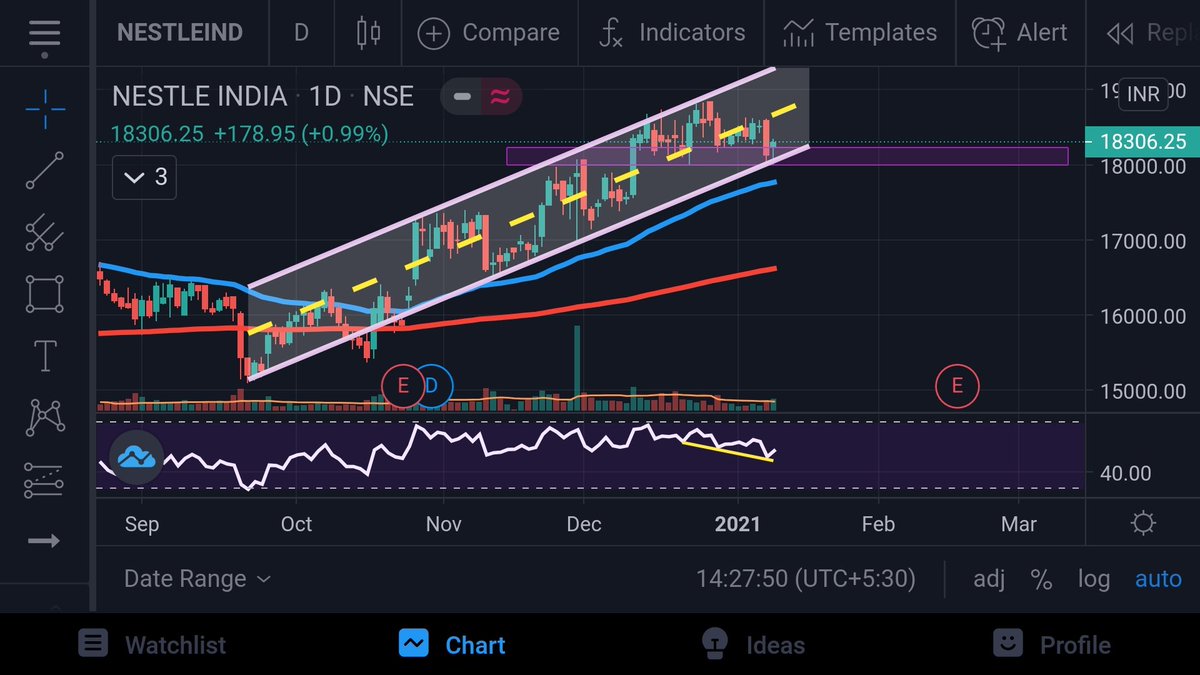Expand the 3 indicators legend
Viewport: 1200px width, 675px height.
pos(144,178)
